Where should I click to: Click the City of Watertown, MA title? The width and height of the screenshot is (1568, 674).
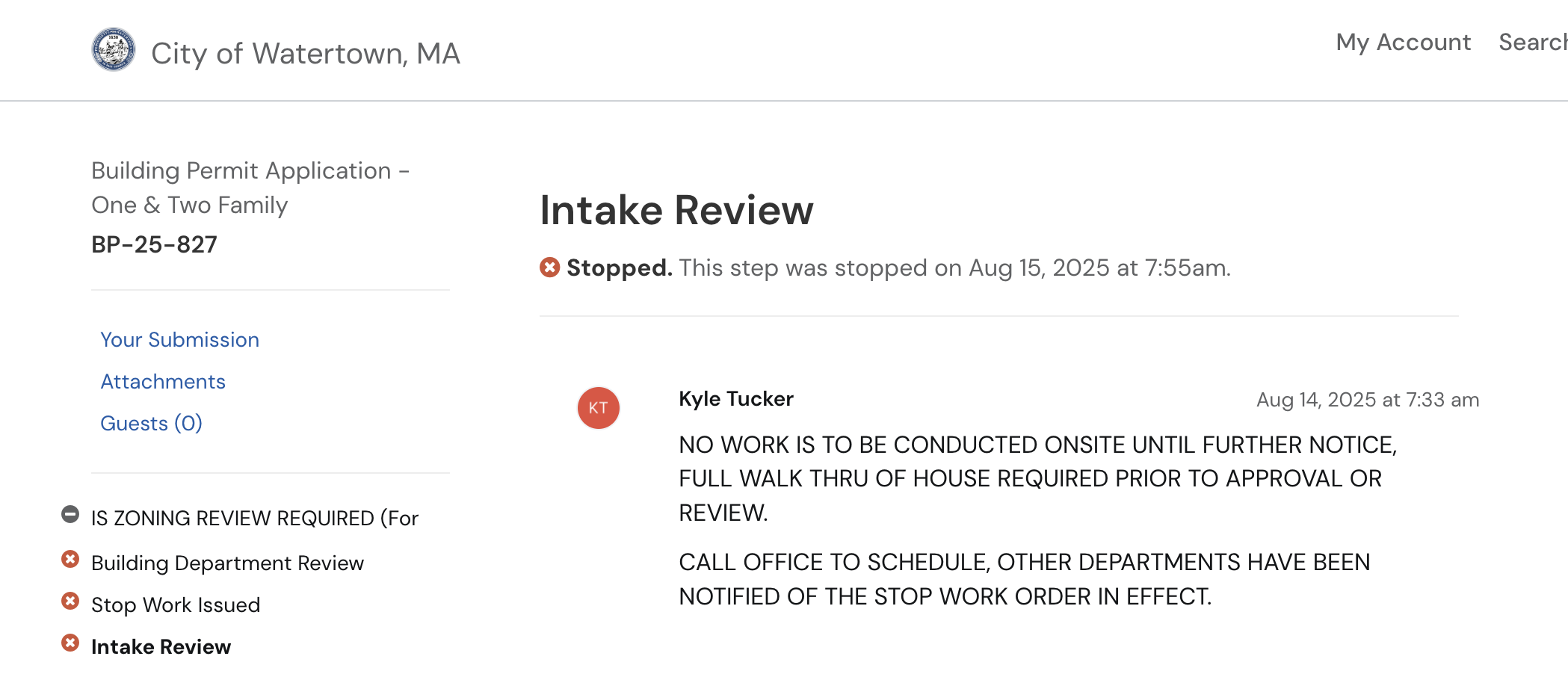pos(305,53)
